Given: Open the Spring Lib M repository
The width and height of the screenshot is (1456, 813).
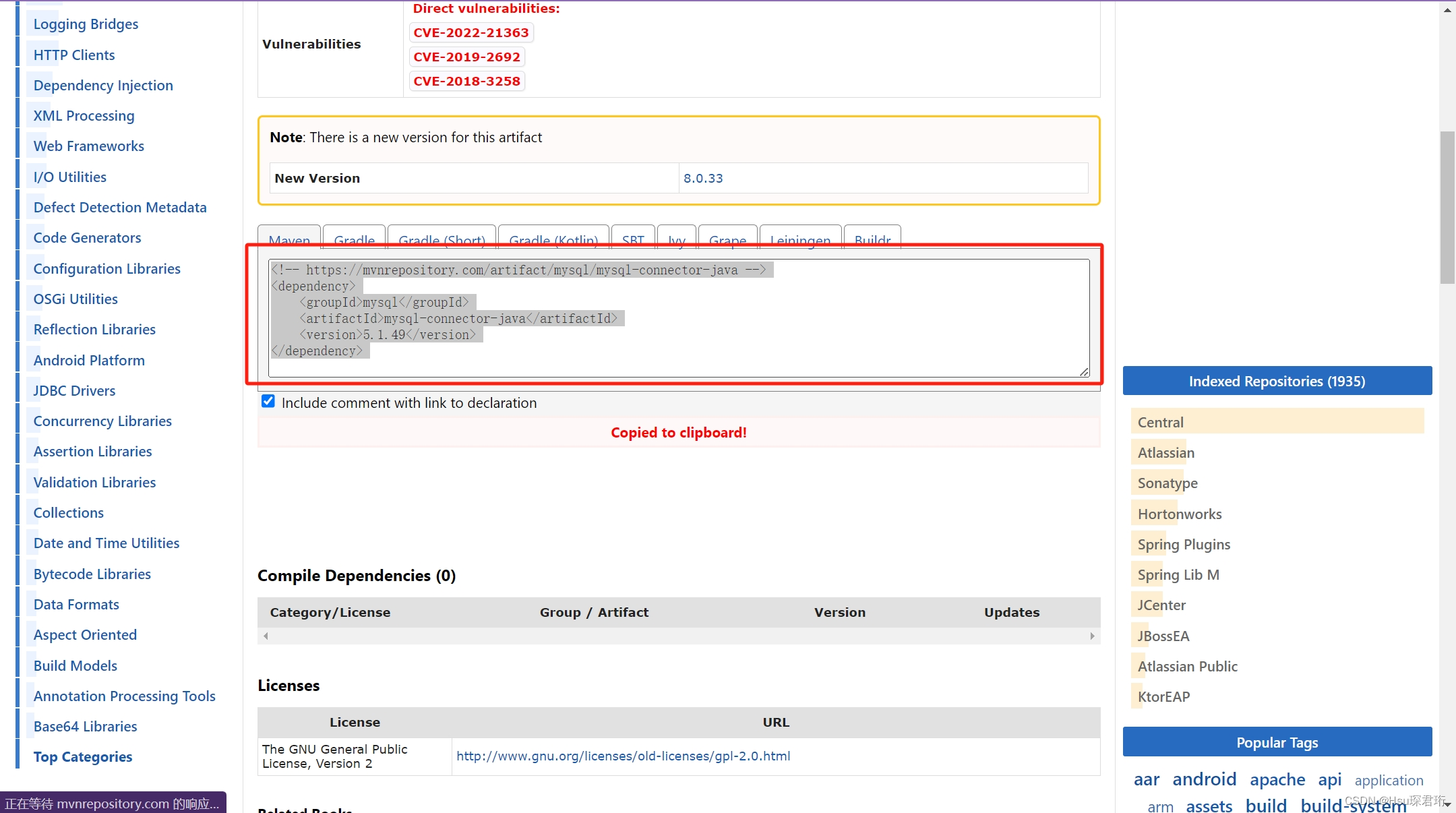Looking at the screenshot, I should tap(1178, 574).
